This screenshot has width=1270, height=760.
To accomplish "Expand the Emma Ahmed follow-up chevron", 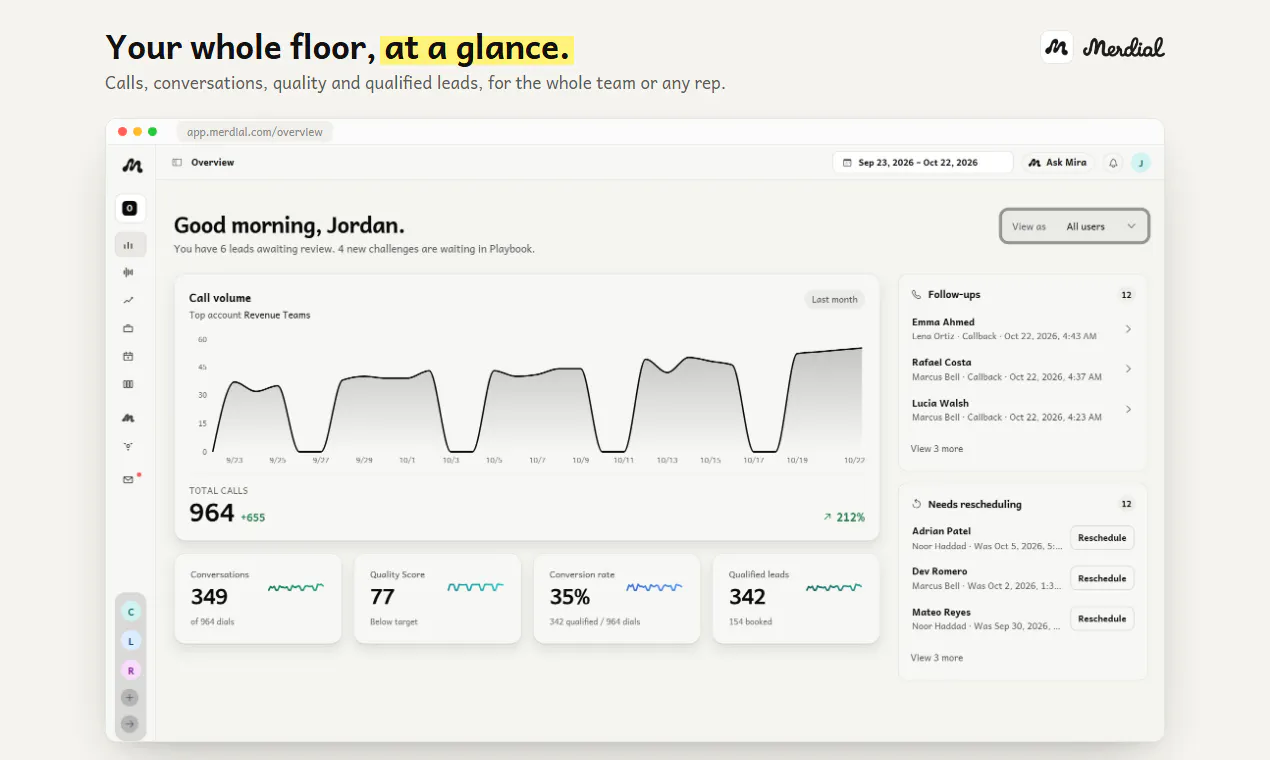I will pos(1128,329).
